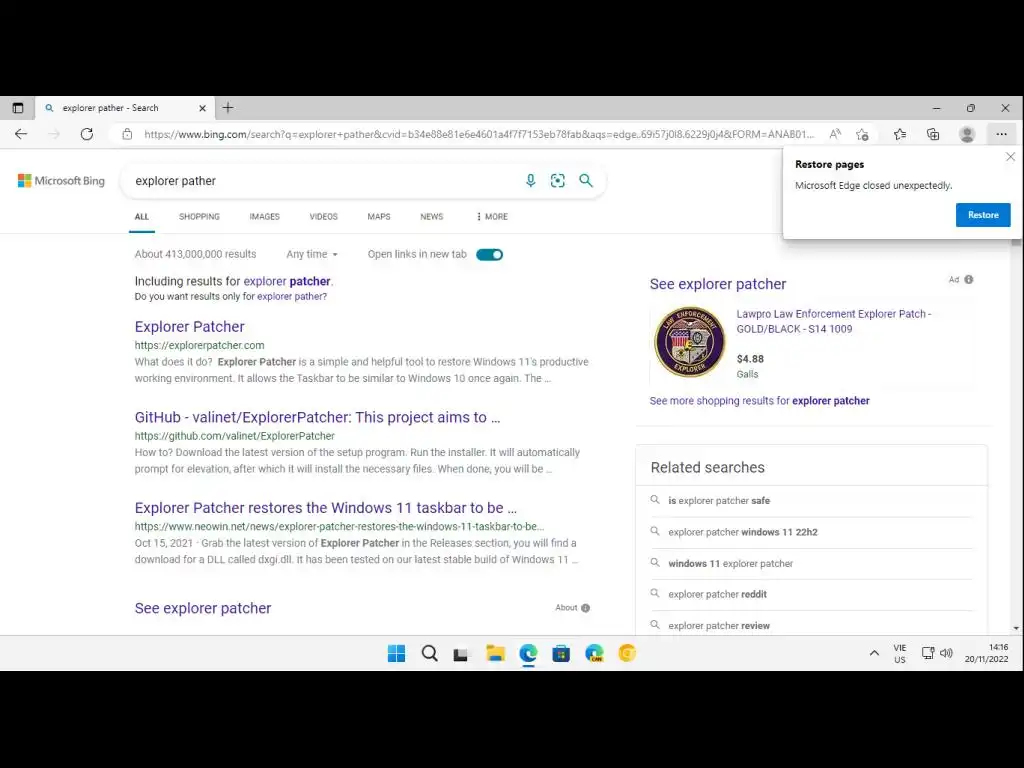Close the explorer pather search tab
This screenshot has width=1024, height=768.
pyautogui.click(x=202, y=108)
